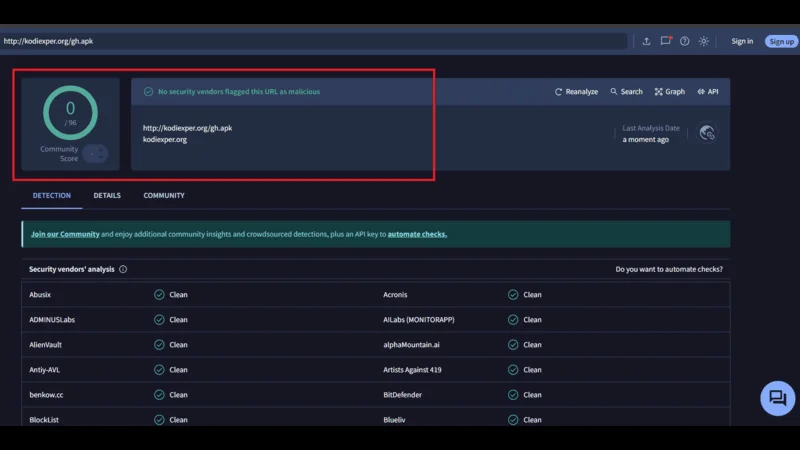The width and height of the screenshot is (800, 450).
Task: Open the chat bubble widget
Action: (776, 398)
